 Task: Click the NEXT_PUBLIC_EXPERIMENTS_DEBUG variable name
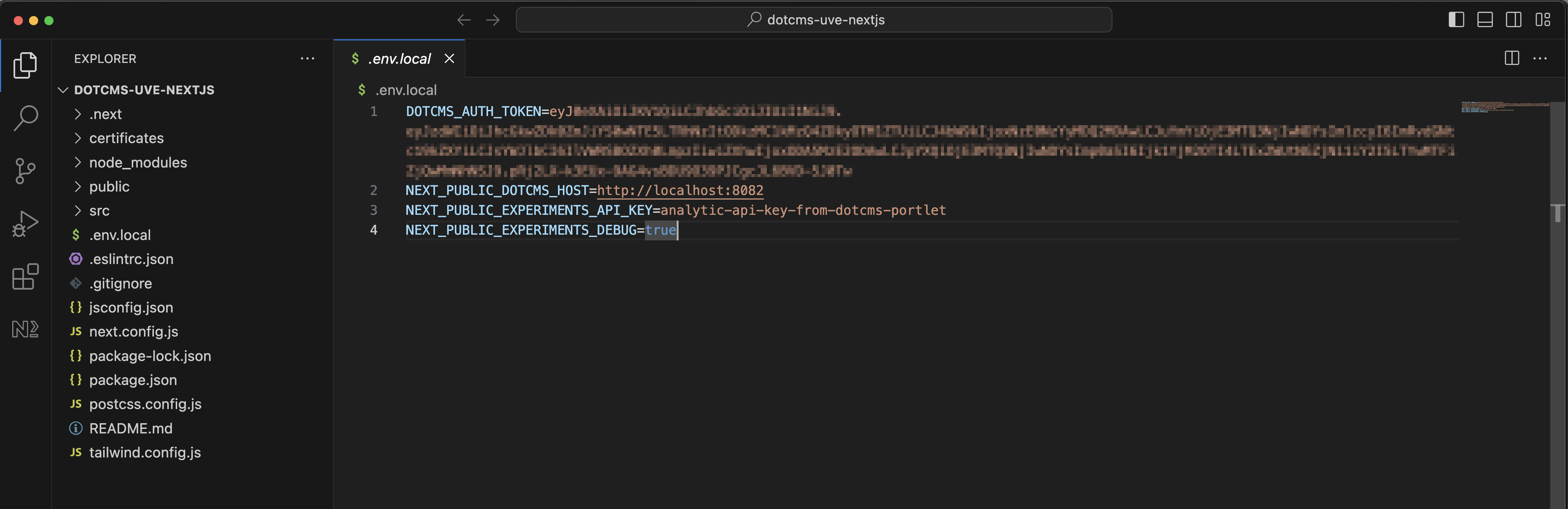pyautogui.click(x=521, y=230)
